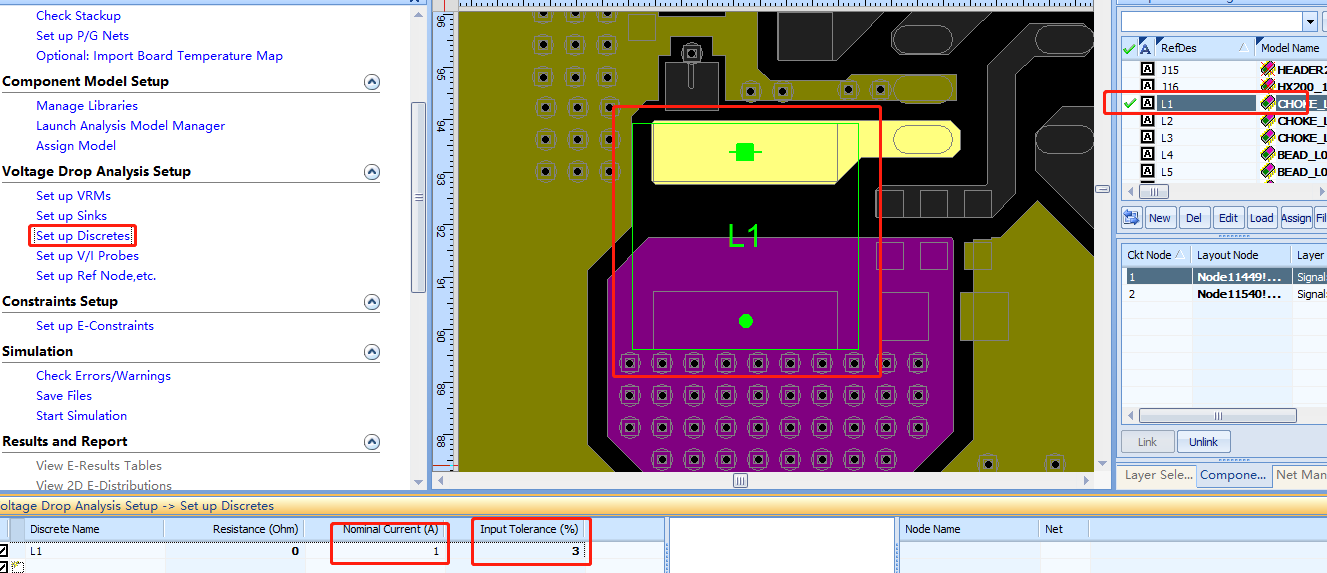Click the A type icon in L4 row

pyautogui.click(x=1148, y=154)
